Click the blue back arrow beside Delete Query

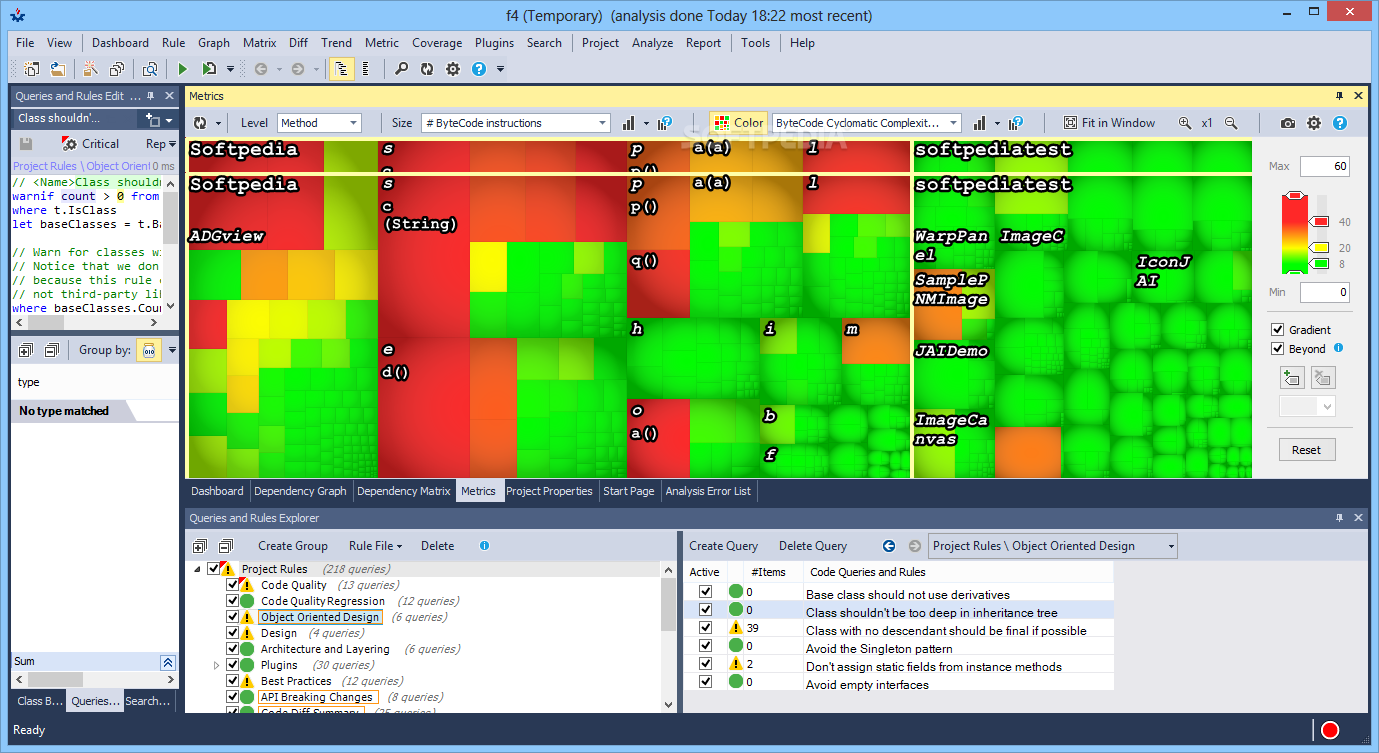pos(889,546)
